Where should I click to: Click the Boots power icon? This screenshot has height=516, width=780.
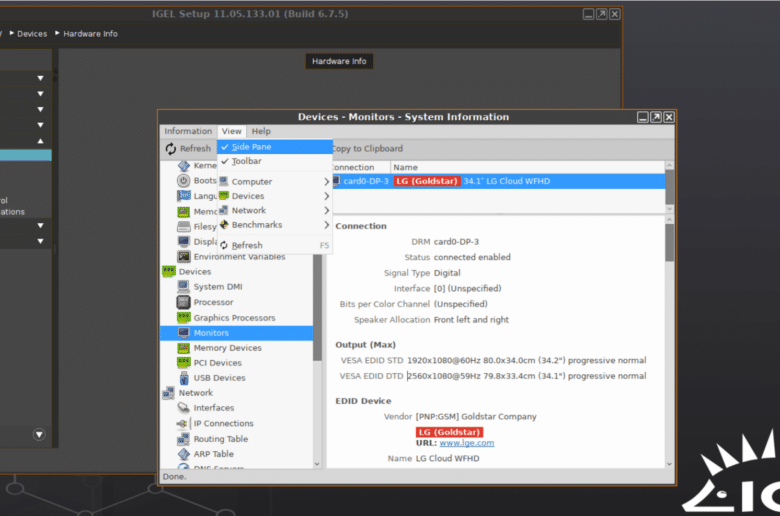pyautogui.click(x=184, y=181)
